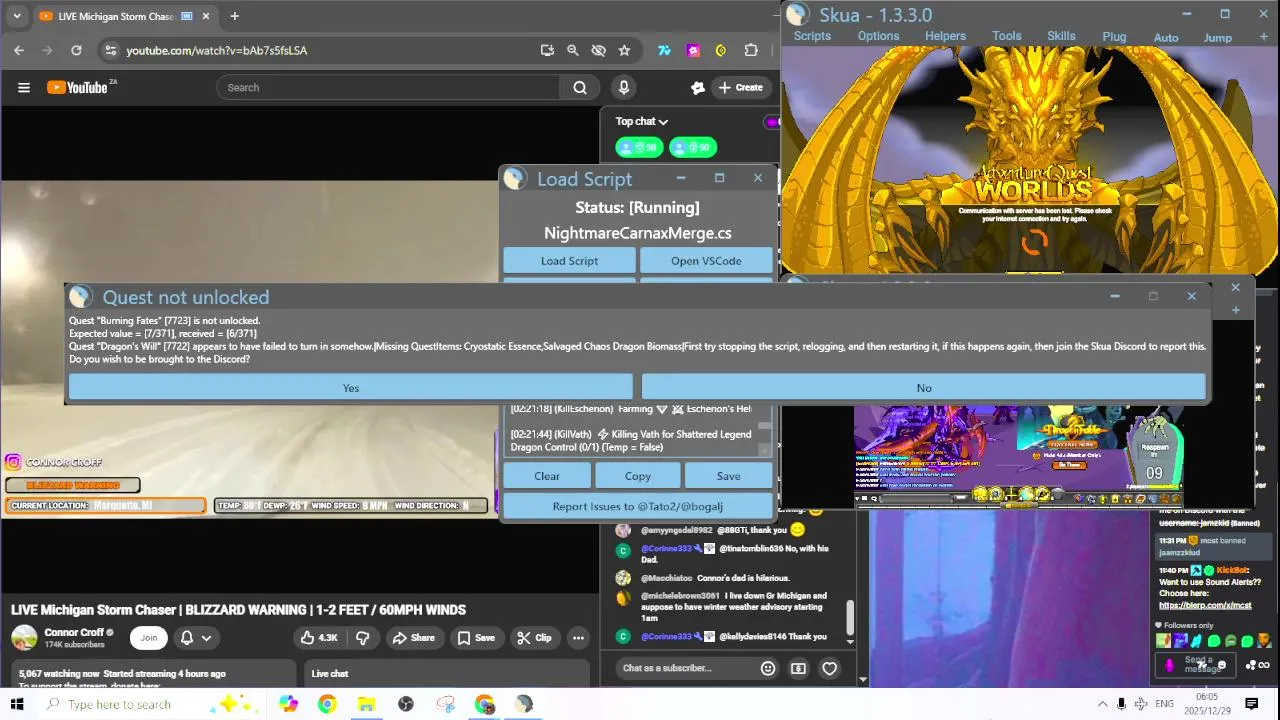1280x720 pixels.
Task: Like the video with 4.3K likes
Action: click(319, 637)
